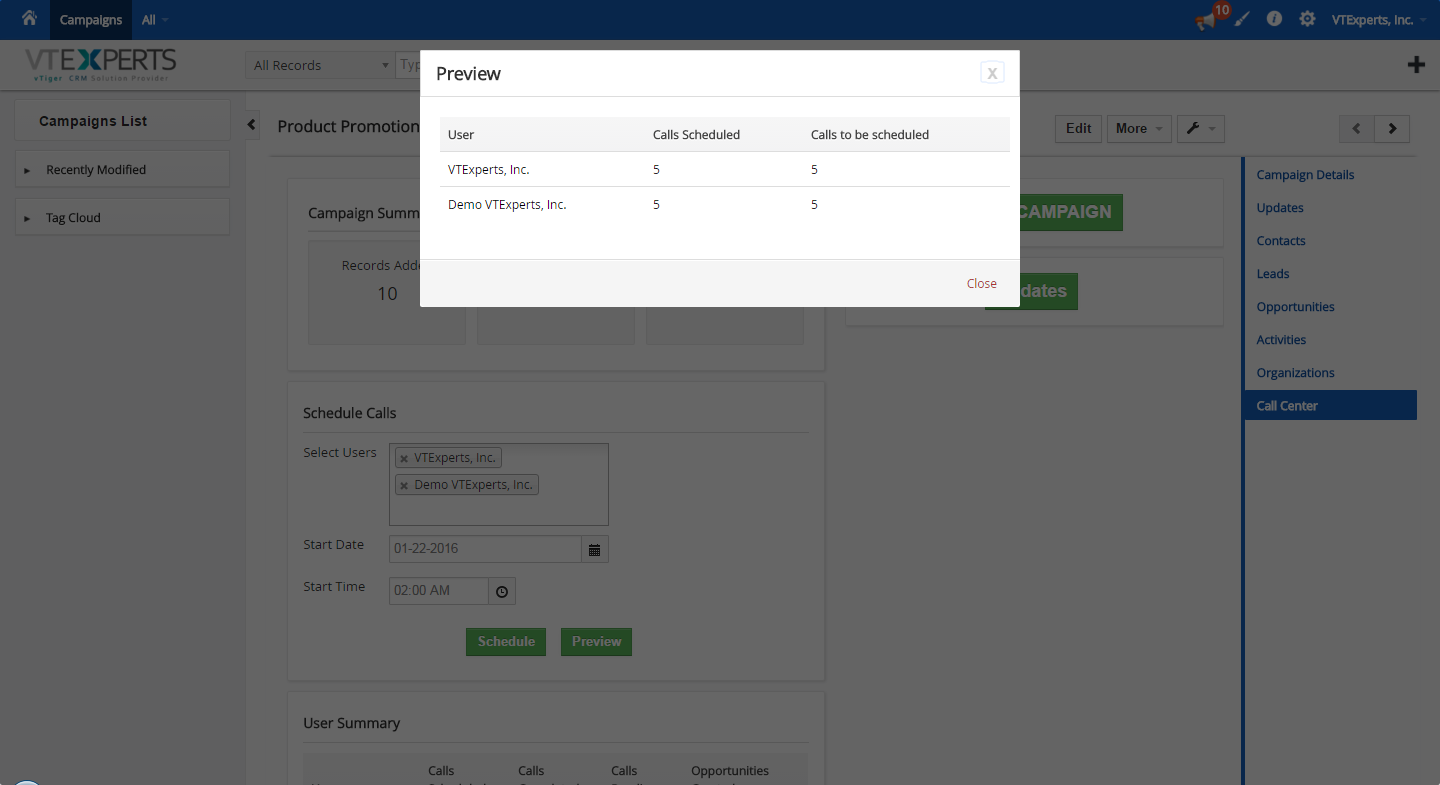Close the Preview dialog with X
This screenshot has height=785, width=1440.
click(x=992, y=72)
